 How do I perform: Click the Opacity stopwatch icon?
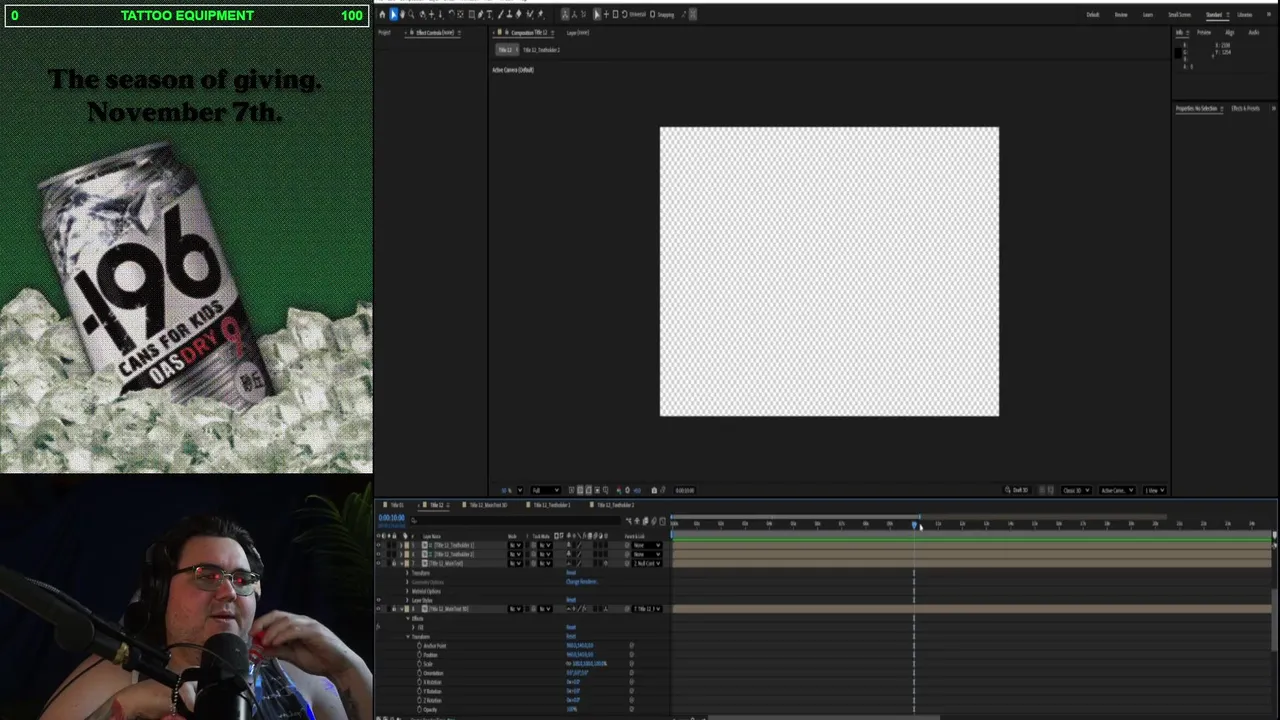[419, 709]
